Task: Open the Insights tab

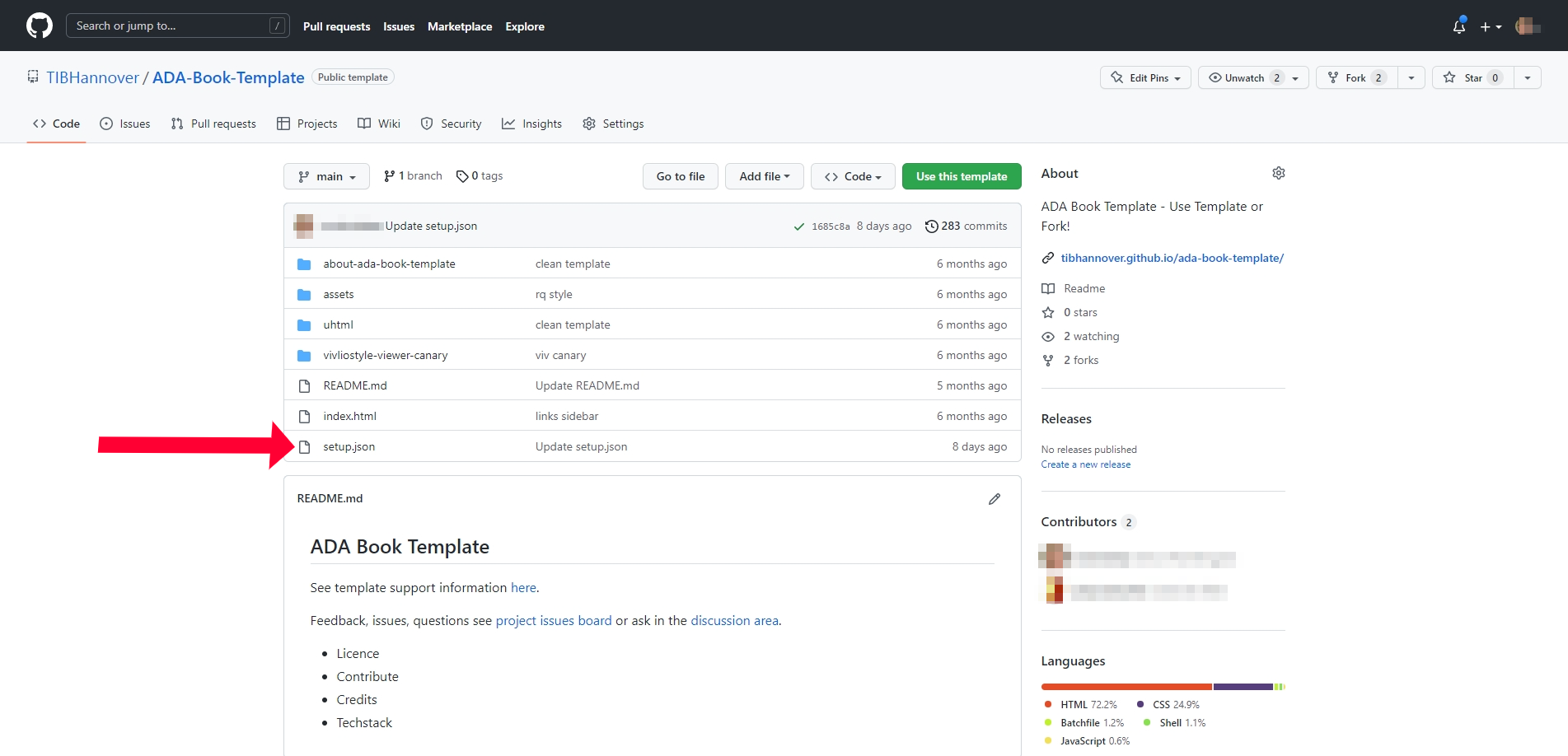Action: pos(532,124)
